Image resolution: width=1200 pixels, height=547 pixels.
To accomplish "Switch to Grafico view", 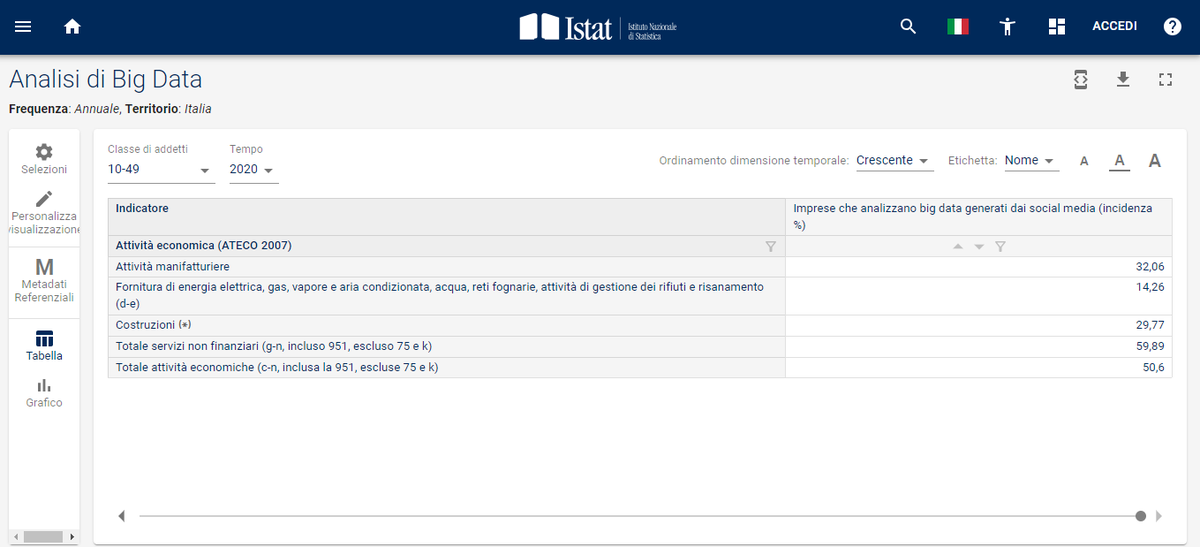I will 44,393.
